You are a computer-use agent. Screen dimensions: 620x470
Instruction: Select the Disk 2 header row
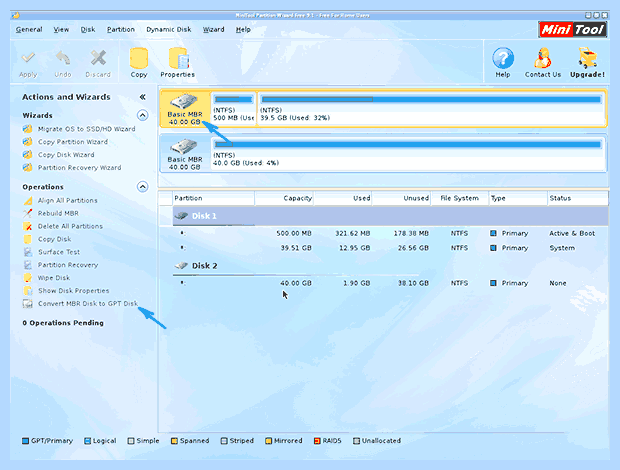390,266
